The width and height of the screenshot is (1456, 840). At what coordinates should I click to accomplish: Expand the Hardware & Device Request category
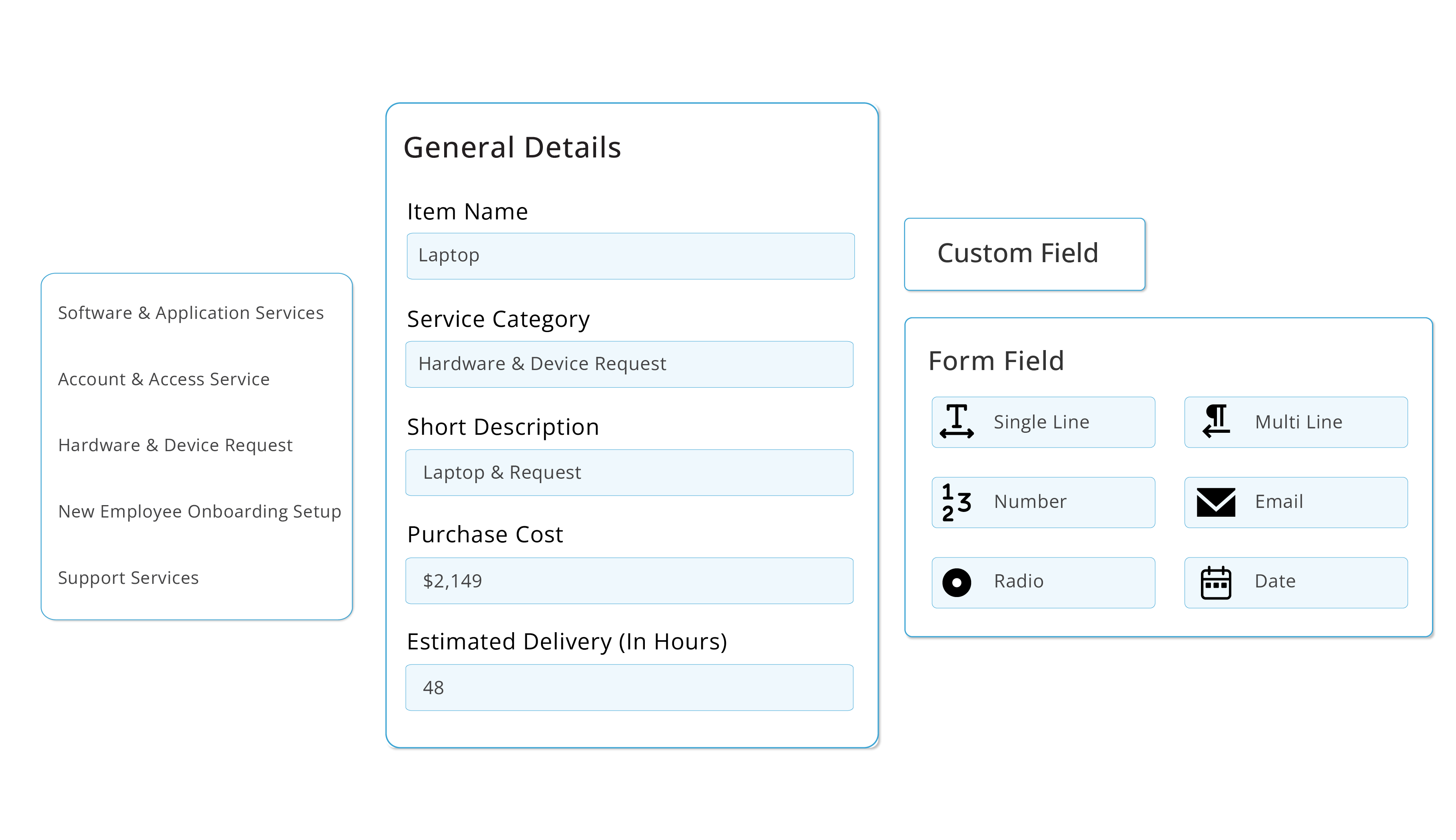coord(175,445)
